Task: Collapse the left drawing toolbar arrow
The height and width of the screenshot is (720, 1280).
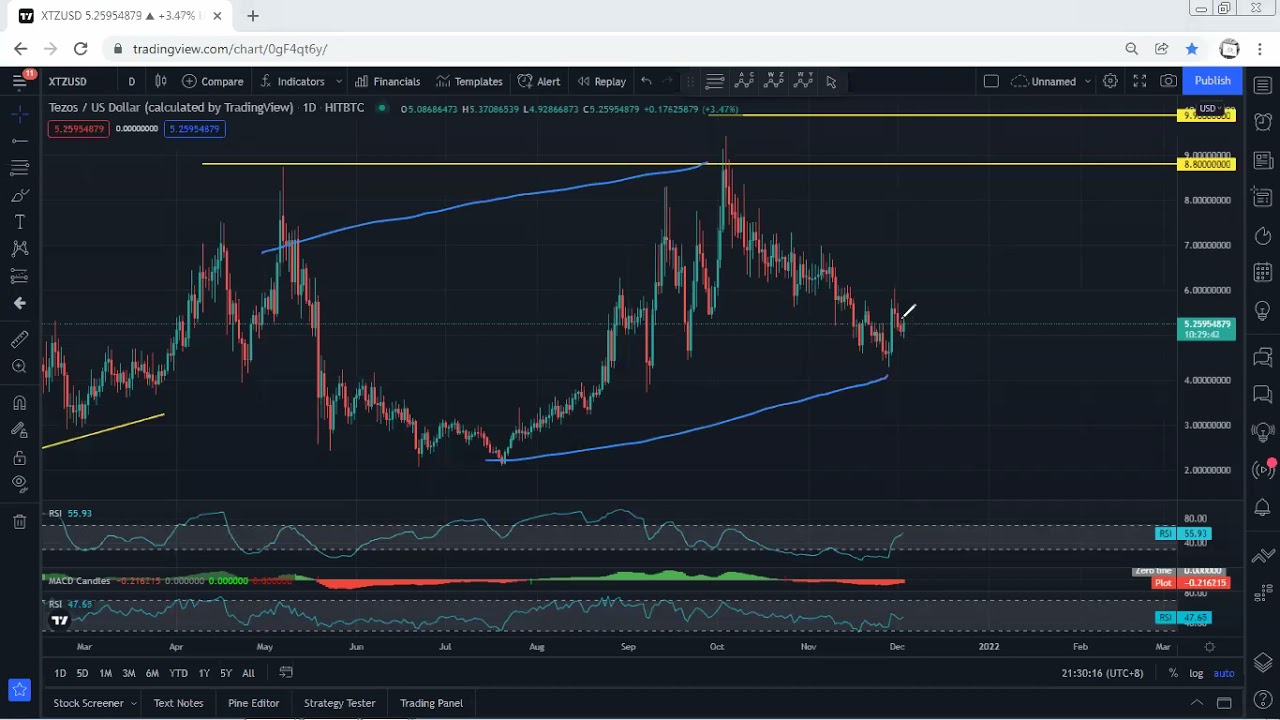Action: click(19, 303)
